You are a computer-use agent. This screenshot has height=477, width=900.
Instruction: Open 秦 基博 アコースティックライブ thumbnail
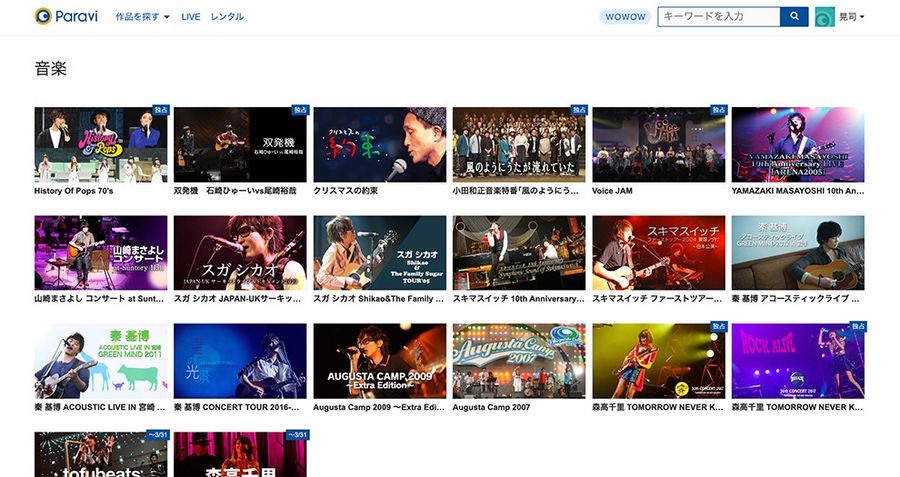[x=798, y=253]
